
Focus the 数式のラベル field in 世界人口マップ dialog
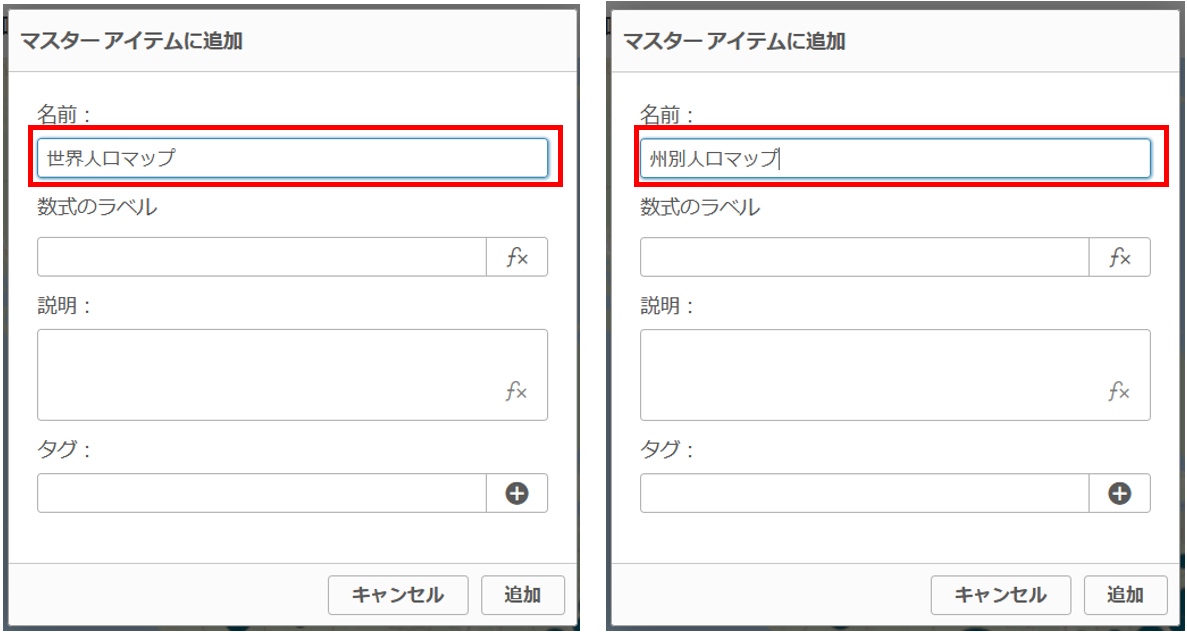(262, 258)
